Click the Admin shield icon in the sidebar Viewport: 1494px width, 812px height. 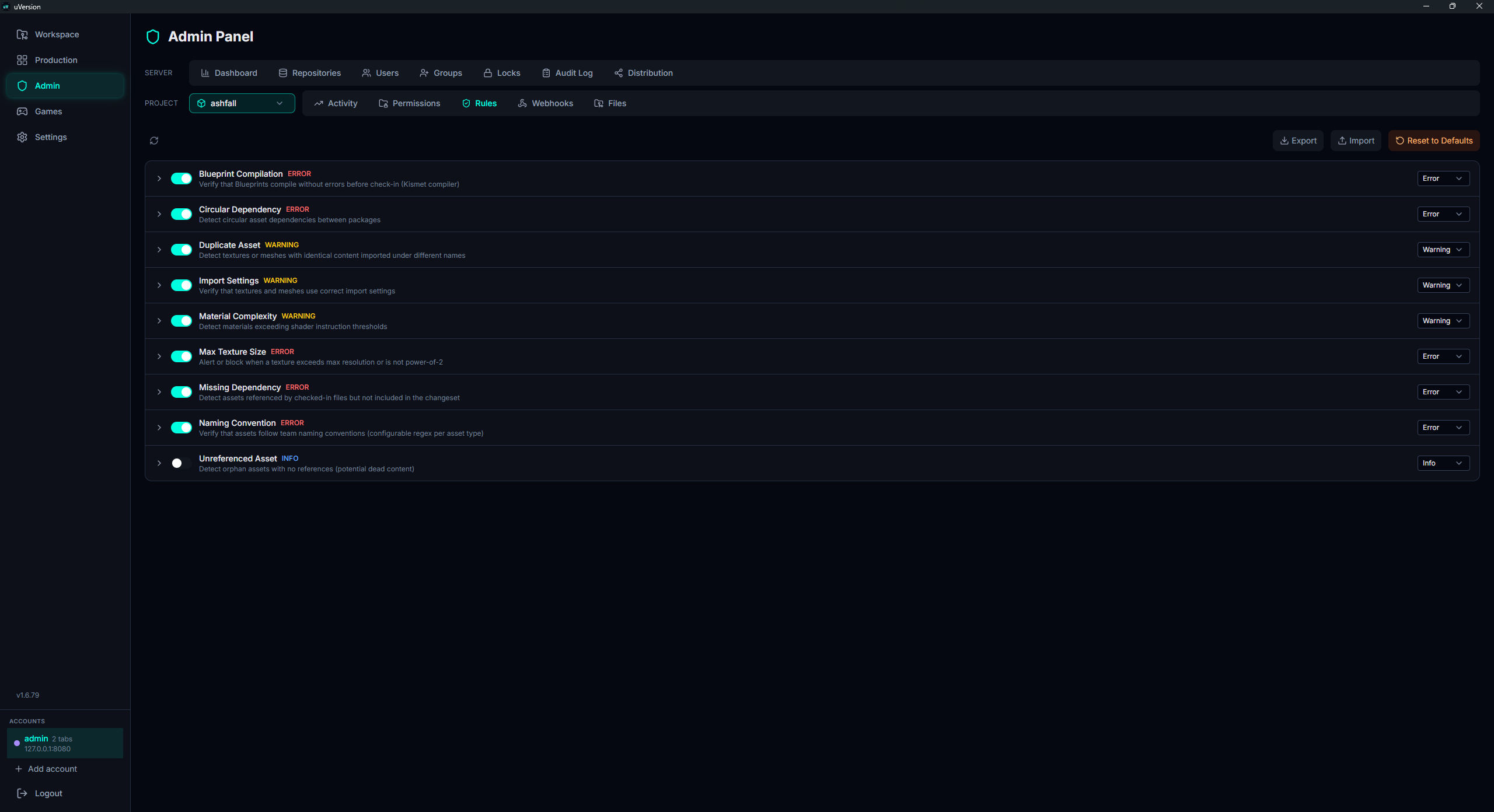[22, 86]
